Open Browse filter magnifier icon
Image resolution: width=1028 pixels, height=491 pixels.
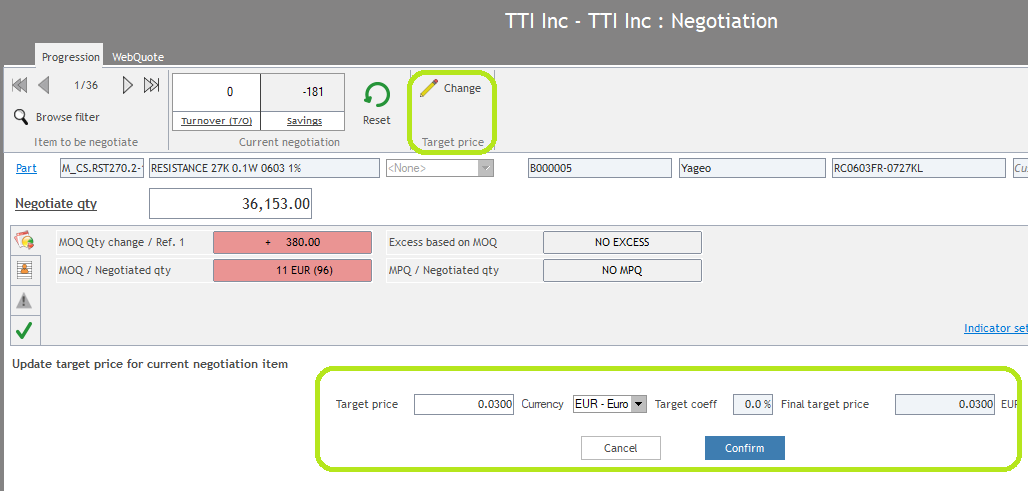pos(21,117)
